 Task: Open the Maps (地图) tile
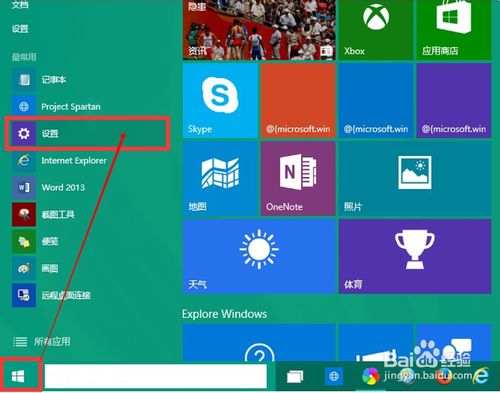(x=220, y=178)
